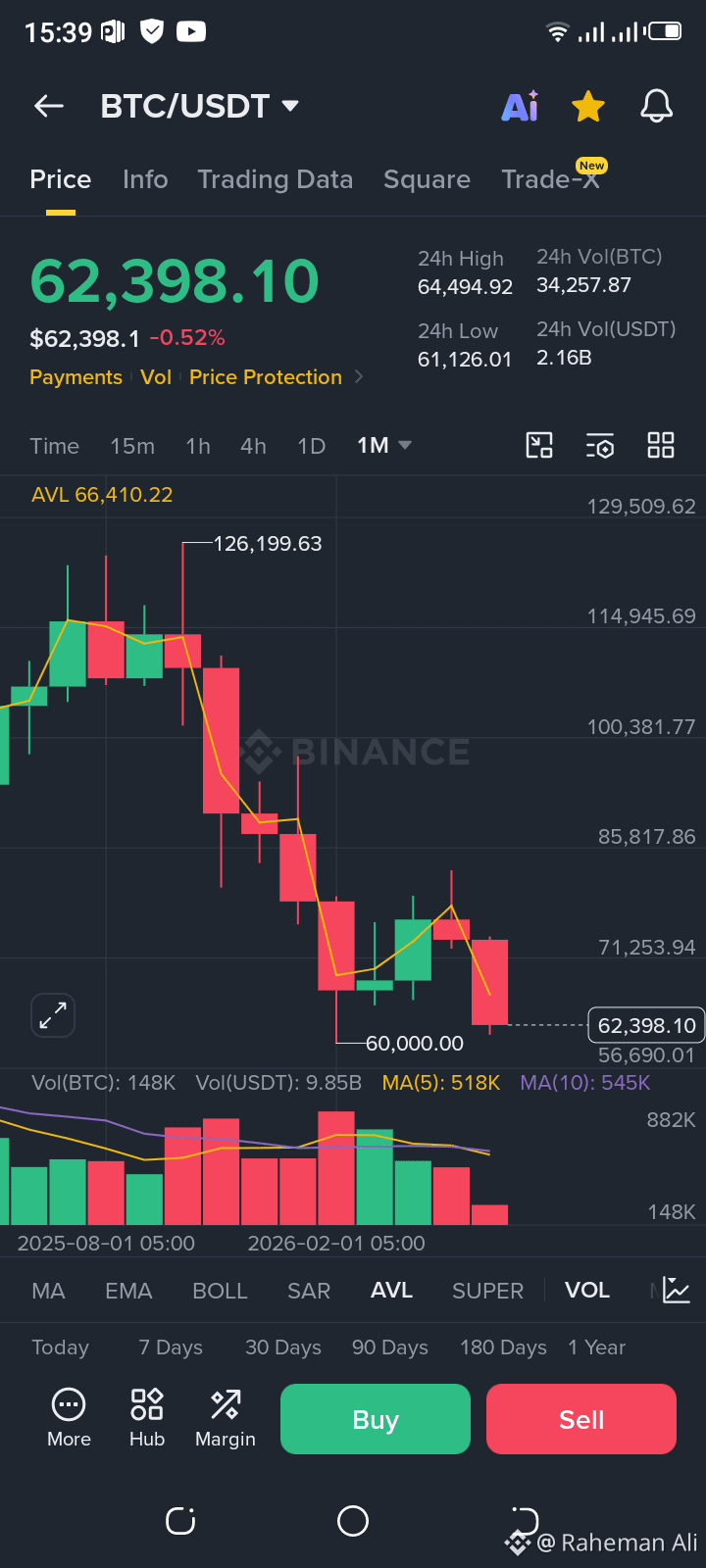Tap the 24h Low value 61,126.01
706x1568 pixels.
[465, 360]
